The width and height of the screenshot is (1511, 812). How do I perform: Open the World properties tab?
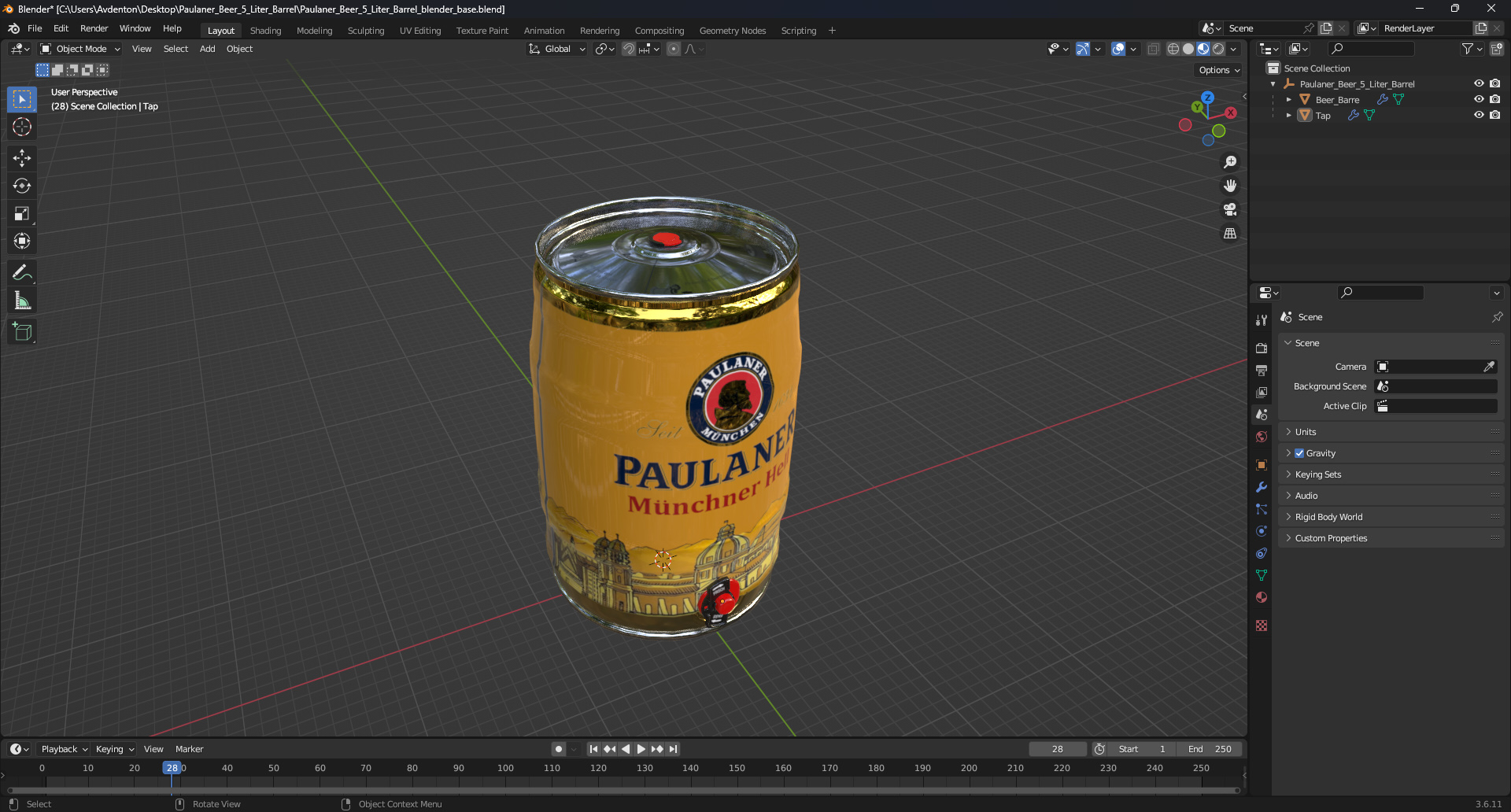tap(1262, 437)
